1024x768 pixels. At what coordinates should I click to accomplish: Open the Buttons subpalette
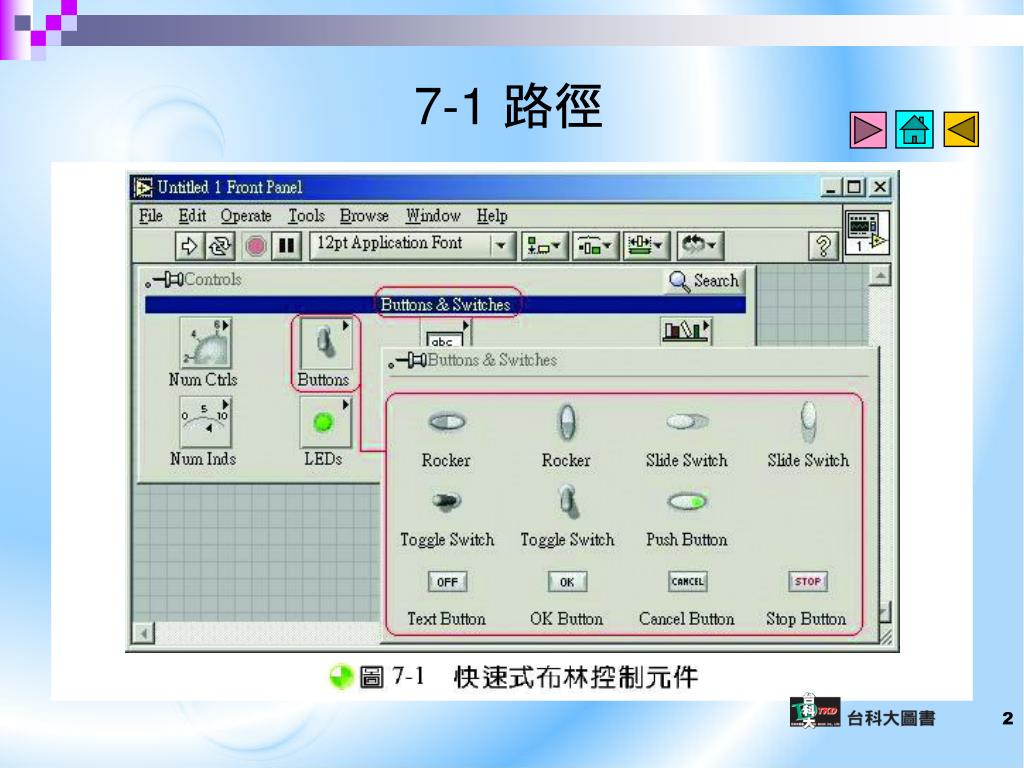tap(325, 344)
